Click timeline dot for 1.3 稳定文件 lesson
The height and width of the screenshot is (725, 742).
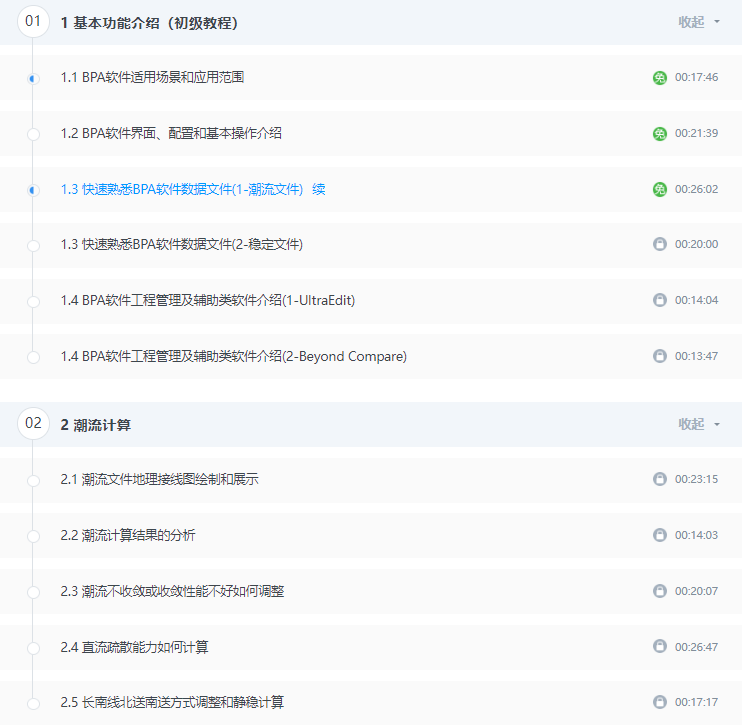33,246
